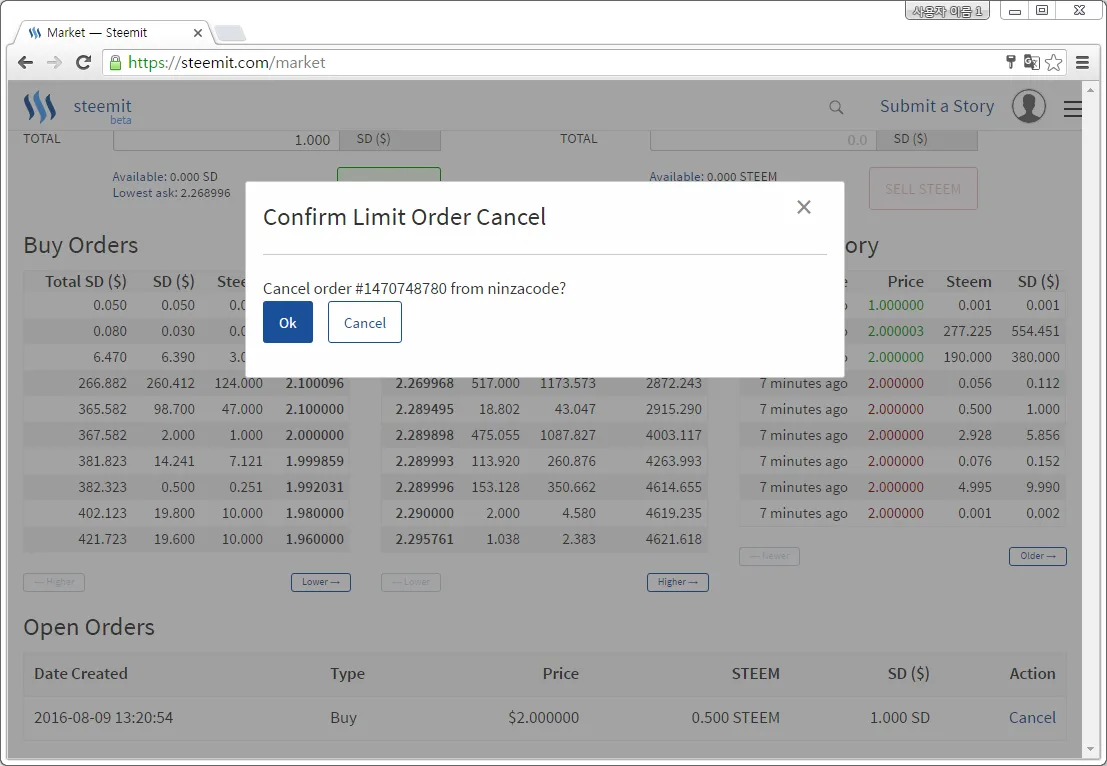Click trade history SD value 554.451
The image size is (1107, 766).
click(x=1035, y=331)
